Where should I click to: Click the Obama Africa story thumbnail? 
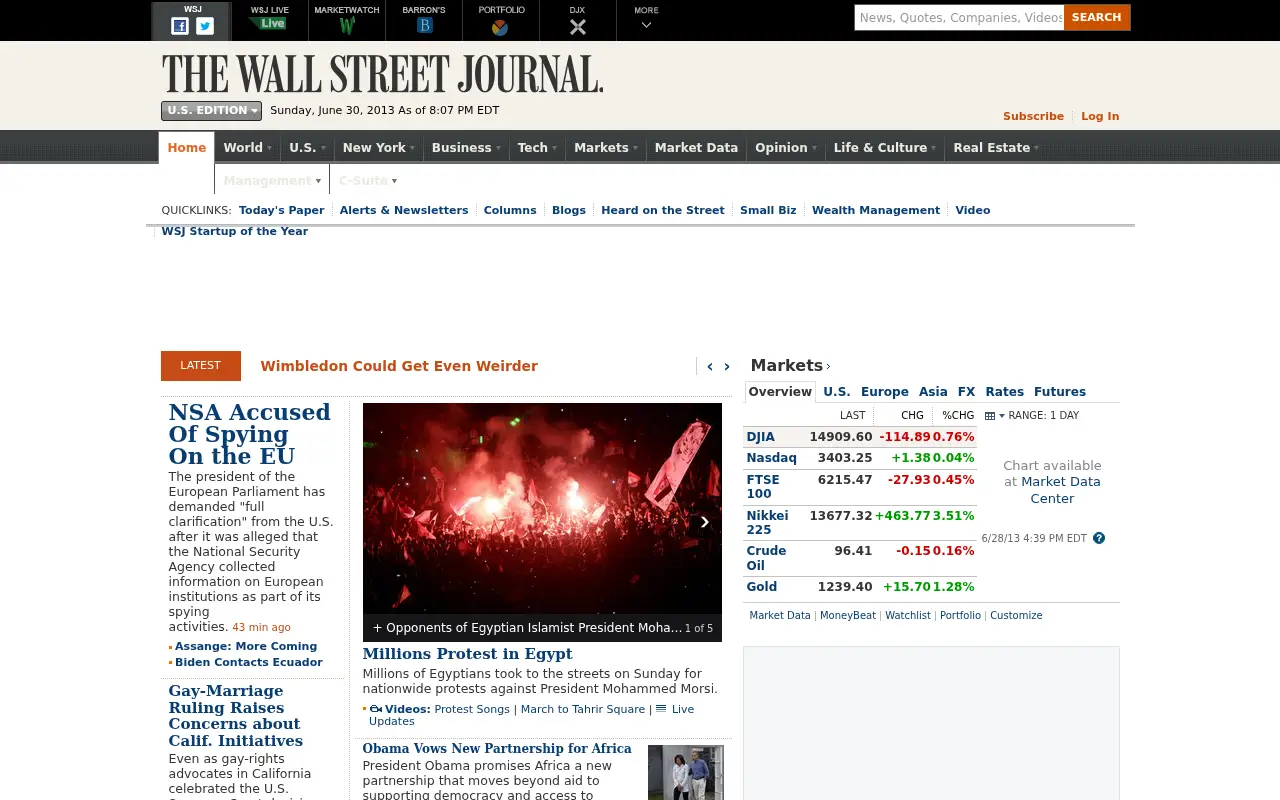click(685, 772)
